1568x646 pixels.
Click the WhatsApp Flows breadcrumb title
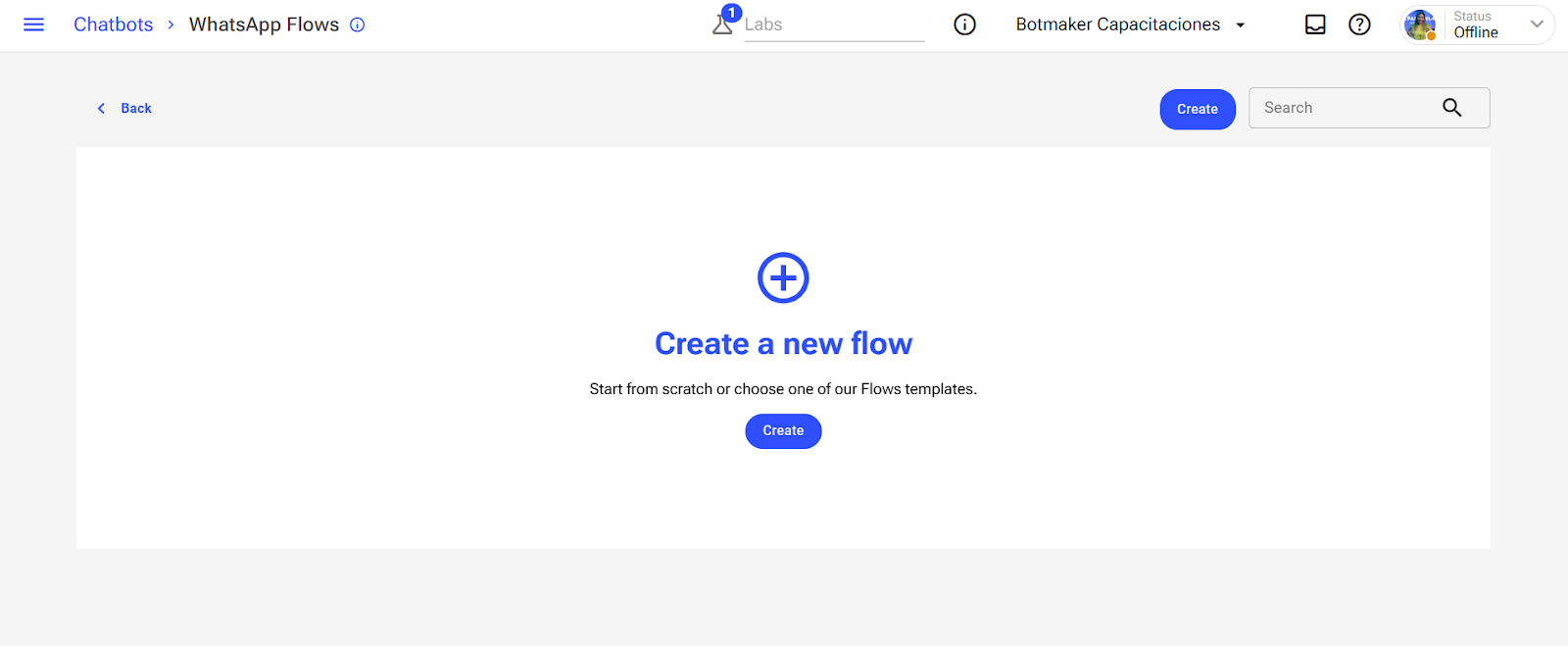pos(264,25)
